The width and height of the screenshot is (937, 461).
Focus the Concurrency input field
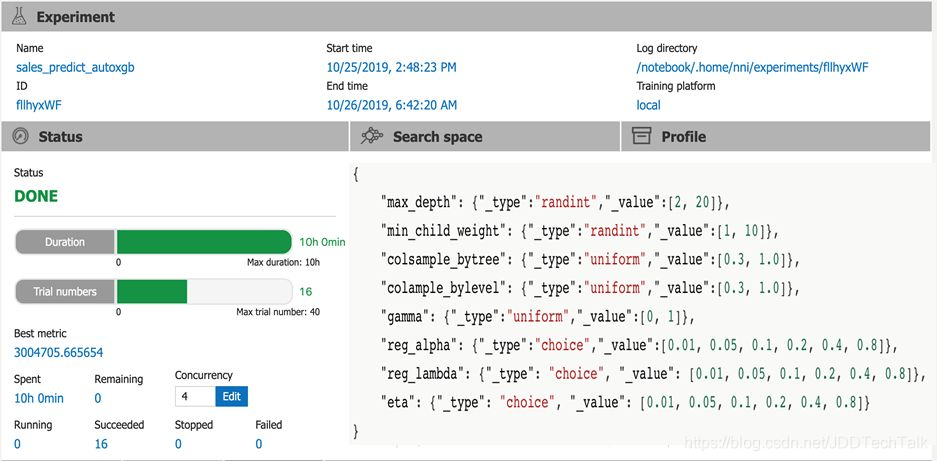click(195, 396)
